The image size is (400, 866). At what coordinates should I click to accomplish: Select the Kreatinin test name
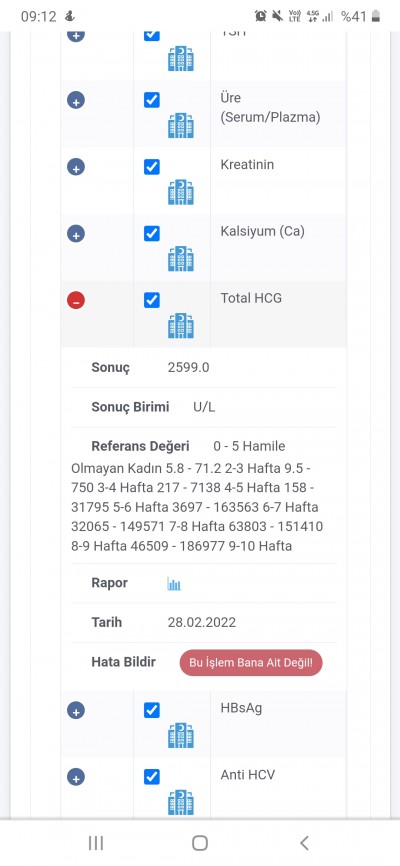tap(247, 165)
